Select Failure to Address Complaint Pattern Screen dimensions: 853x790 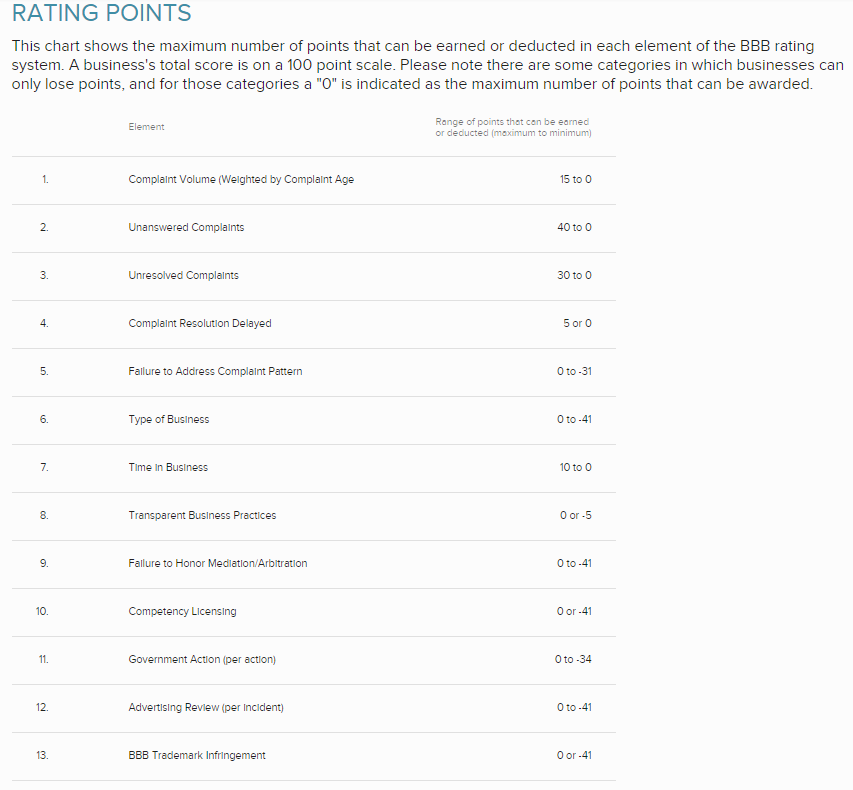coord(215,372)
